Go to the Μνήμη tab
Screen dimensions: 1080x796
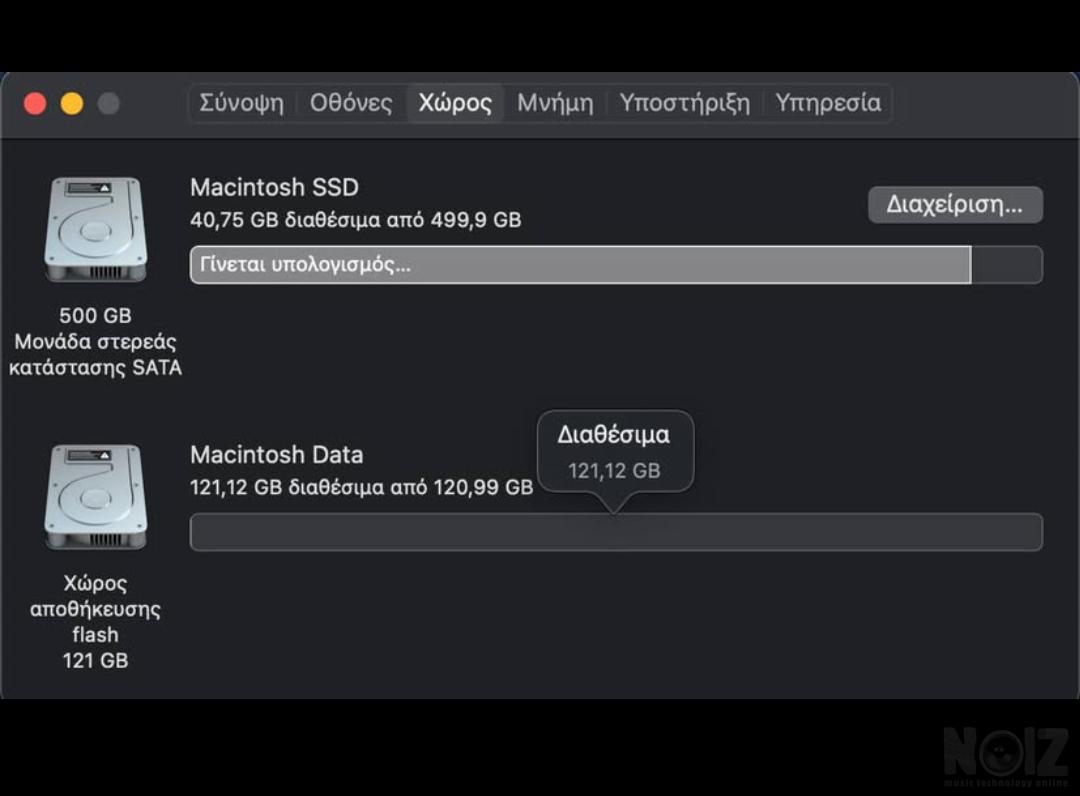click(x=555, y=103)
